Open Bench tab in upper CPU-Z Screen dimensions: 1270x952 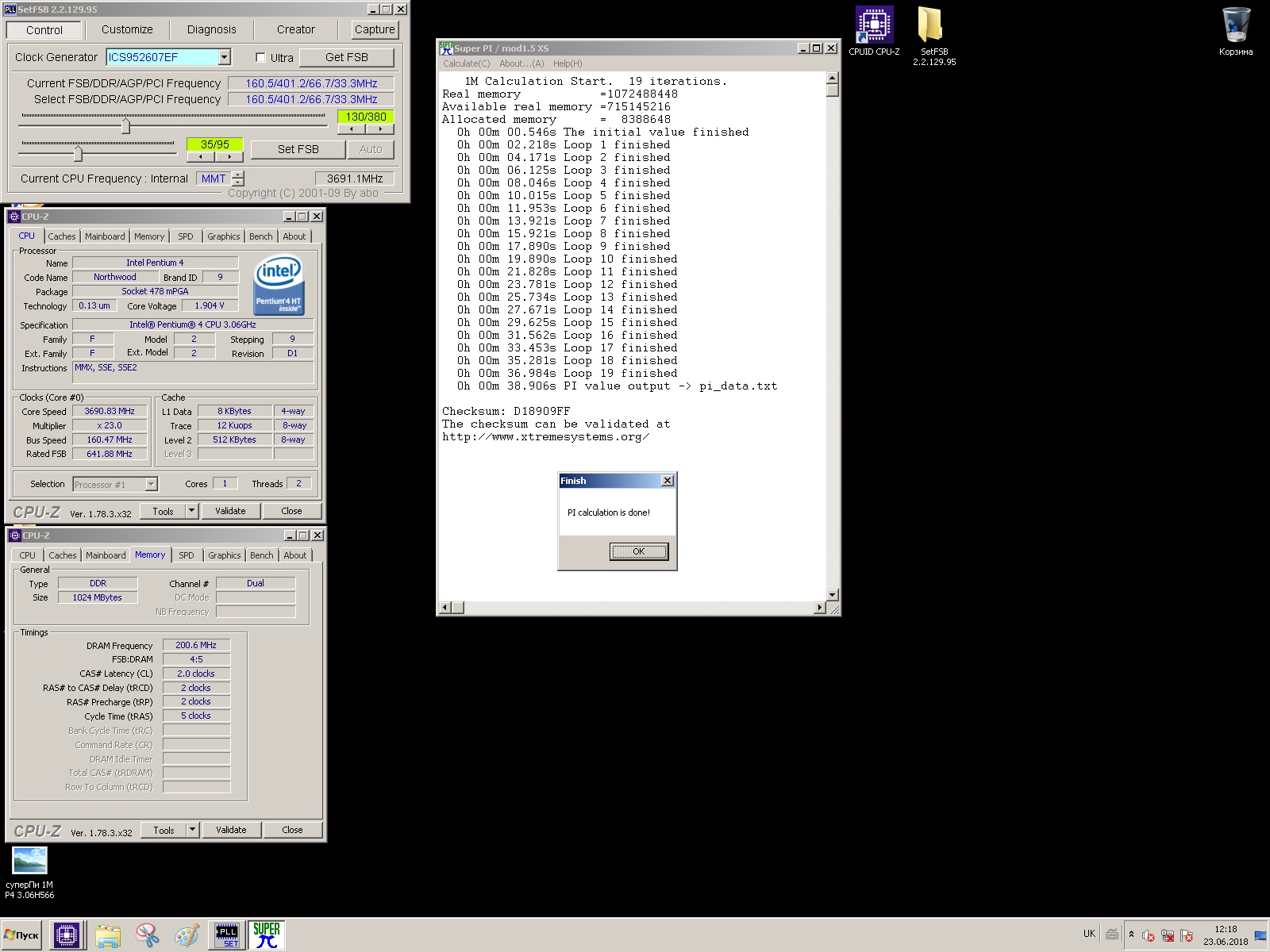(x=260, y=236)
